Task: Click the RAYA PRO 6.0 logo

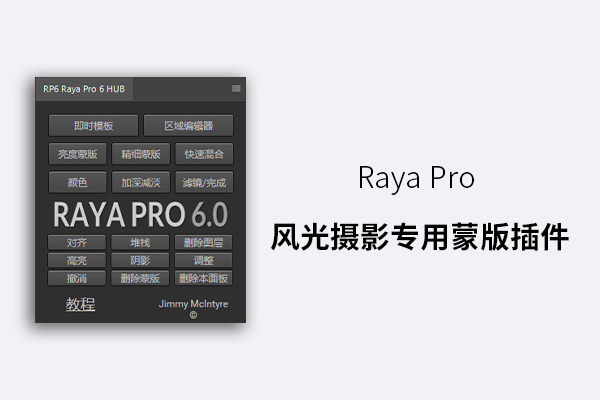Action: (x=140, y=215)
